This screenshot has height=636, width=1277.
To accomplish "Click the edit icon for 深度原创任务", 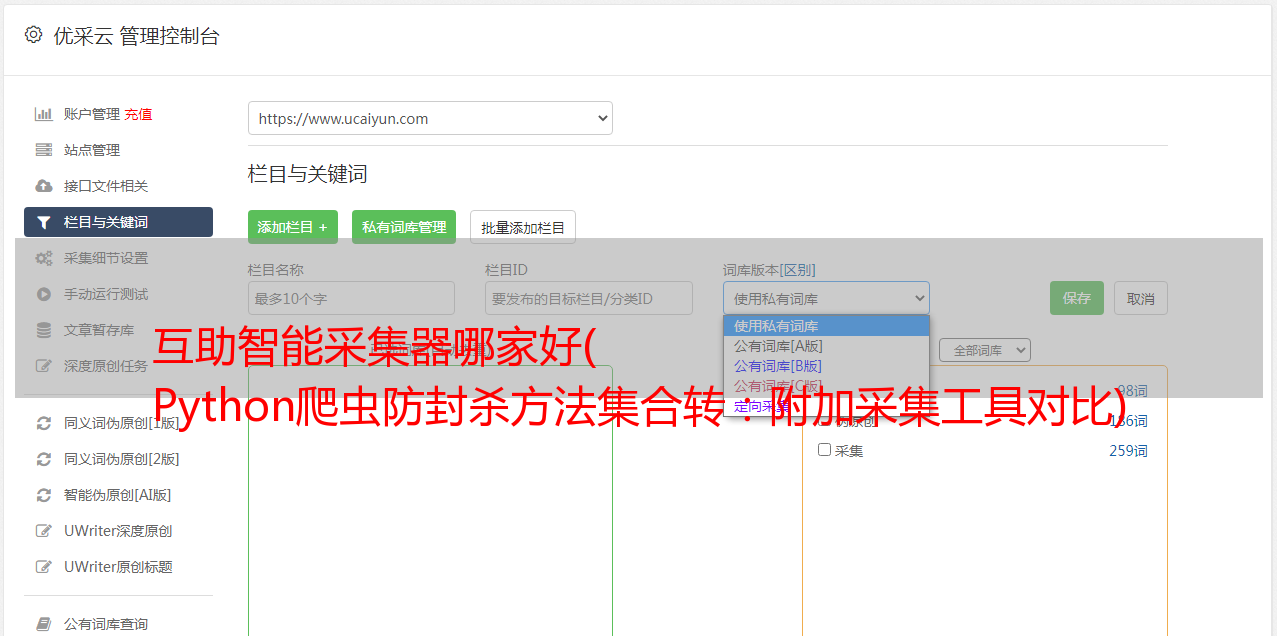I will pos(44,366).
